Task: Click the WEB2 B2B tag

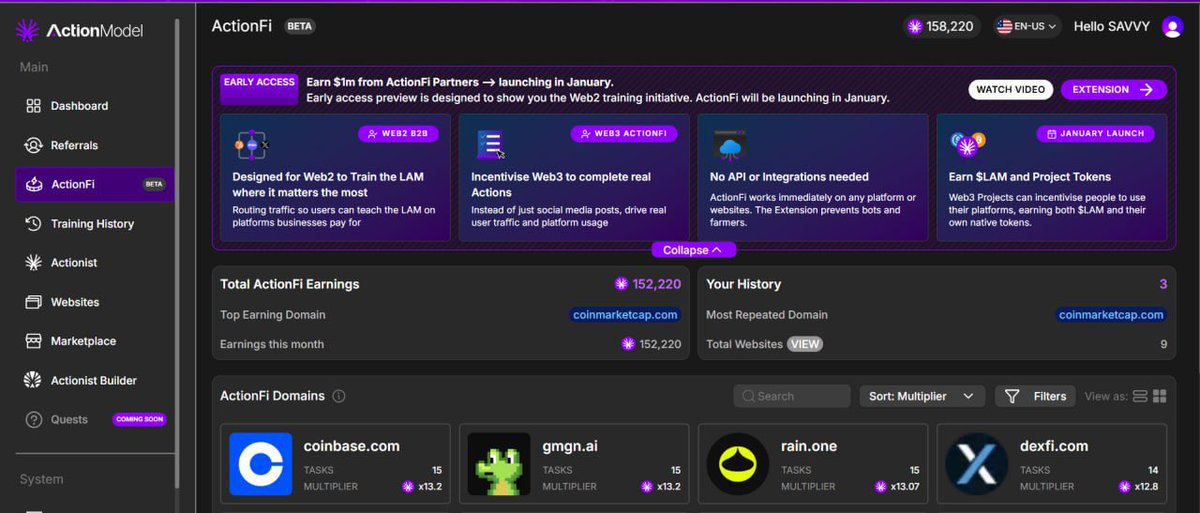Action: [400, 133]
